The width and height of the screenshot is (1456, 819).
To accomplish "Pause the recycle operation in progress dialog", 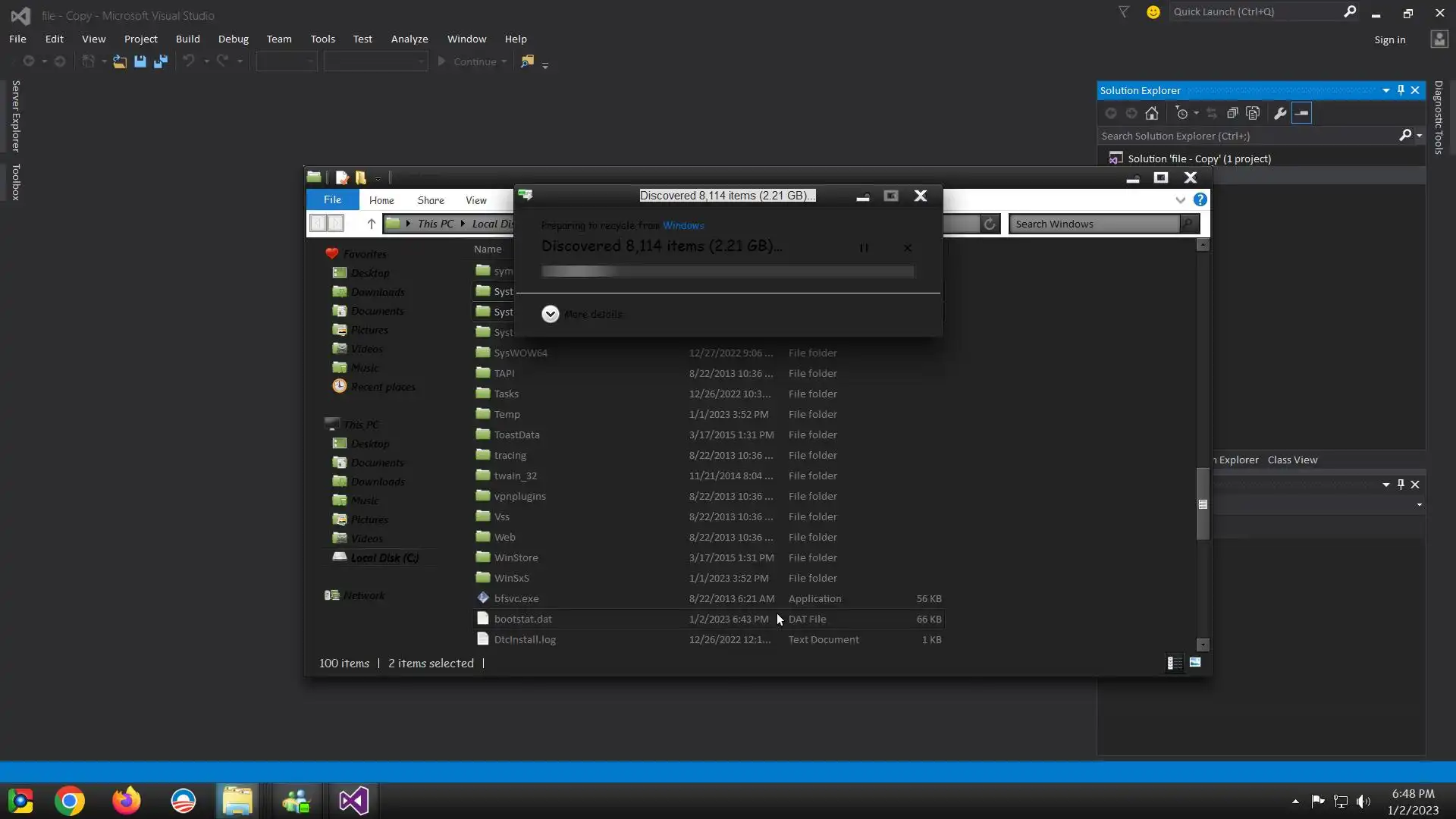I will click(864, 248).
